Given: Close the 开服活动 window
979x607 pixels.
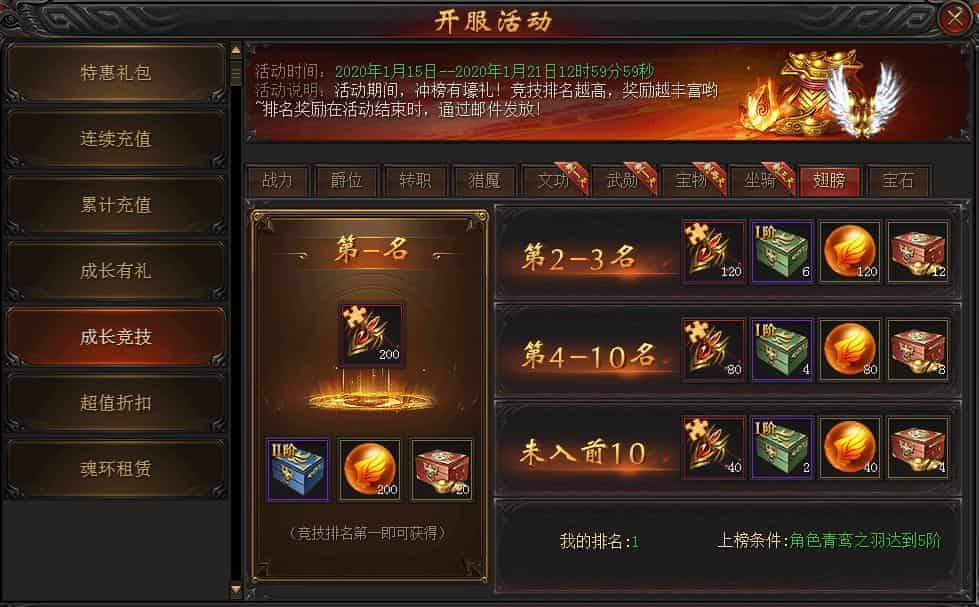Looking at the screenshot, I should point(955,18).
